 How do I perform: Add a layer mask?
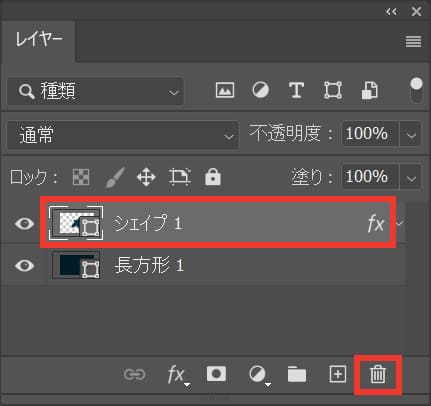[x=216, y=374]
